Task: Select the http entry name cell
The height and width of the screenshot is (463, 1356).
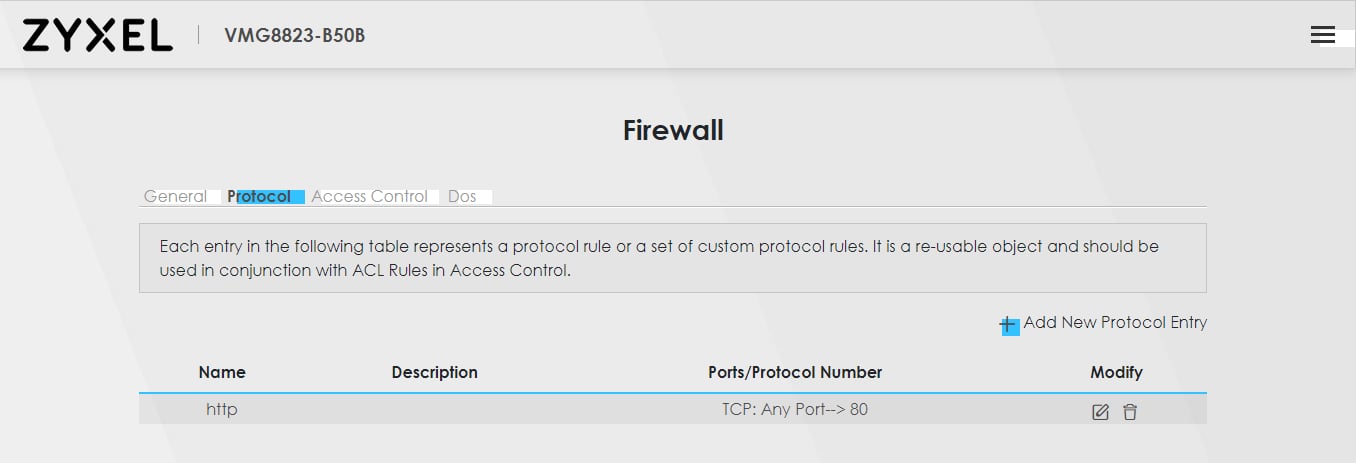Action: pos(222,409)
